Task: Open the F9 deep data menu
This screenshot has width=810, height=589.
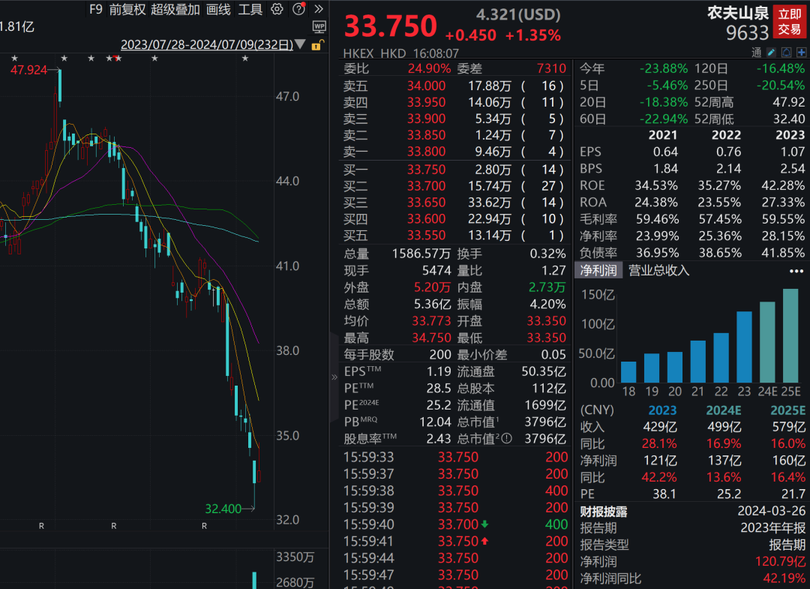Action: (95, 9)
